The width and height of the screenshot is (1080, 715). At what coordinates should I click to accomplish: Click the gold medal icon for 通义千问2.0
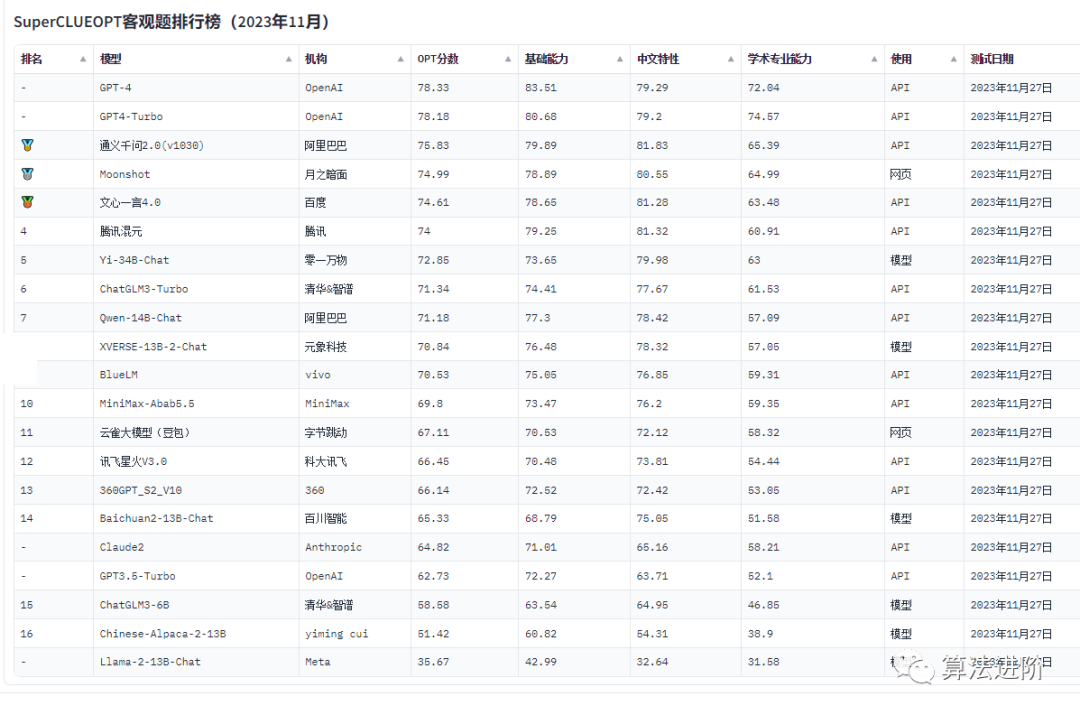(x=28, y=145)
